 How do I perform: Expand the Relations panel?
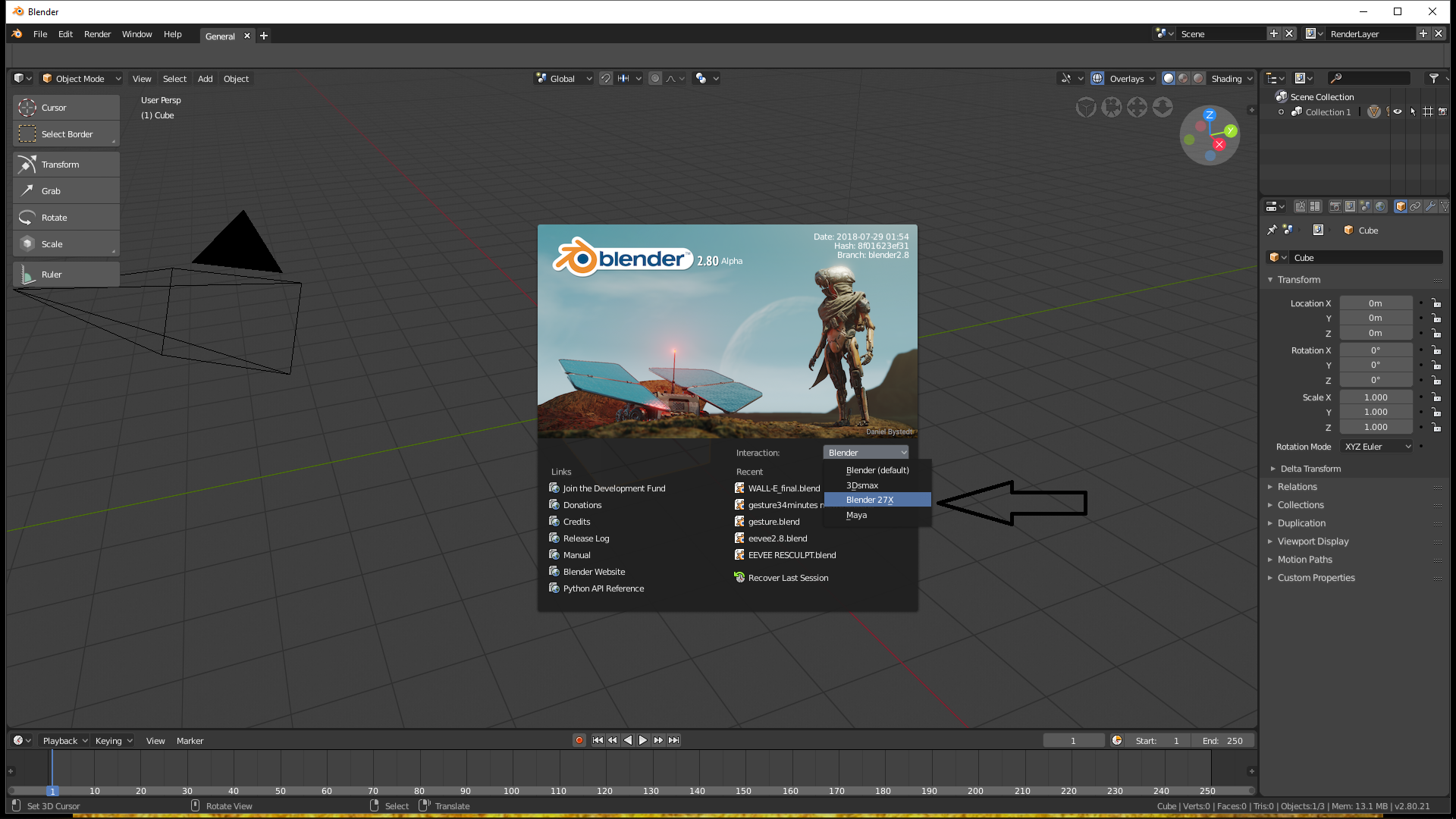[1297, 487]
